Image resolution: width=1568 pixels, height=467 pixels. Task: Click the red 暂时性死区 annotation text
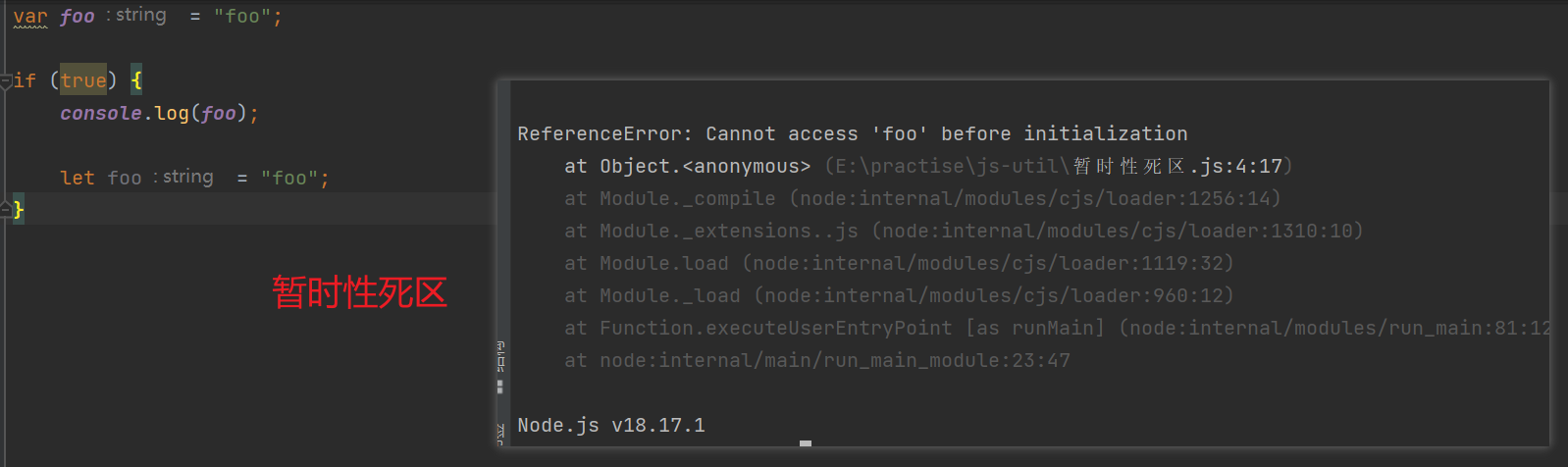pyautogui.click(x=359, y=292)
